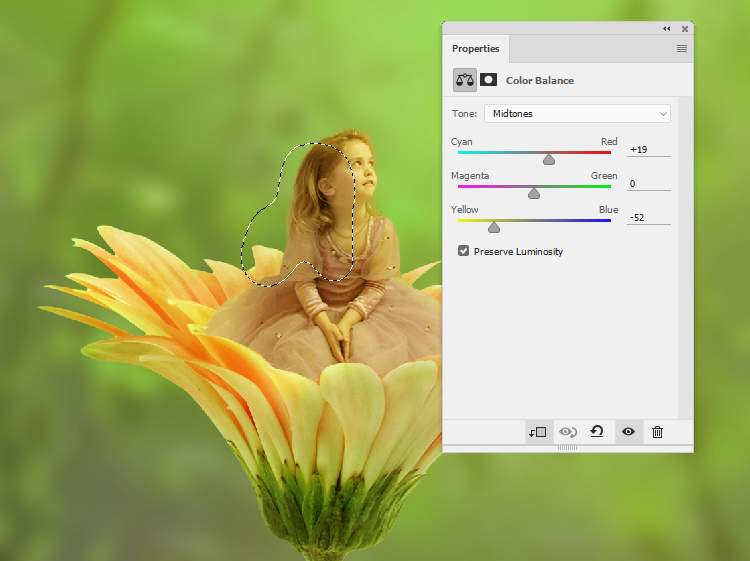
Task: Reset Color Balance to defaults
Action: click(596, 432)
